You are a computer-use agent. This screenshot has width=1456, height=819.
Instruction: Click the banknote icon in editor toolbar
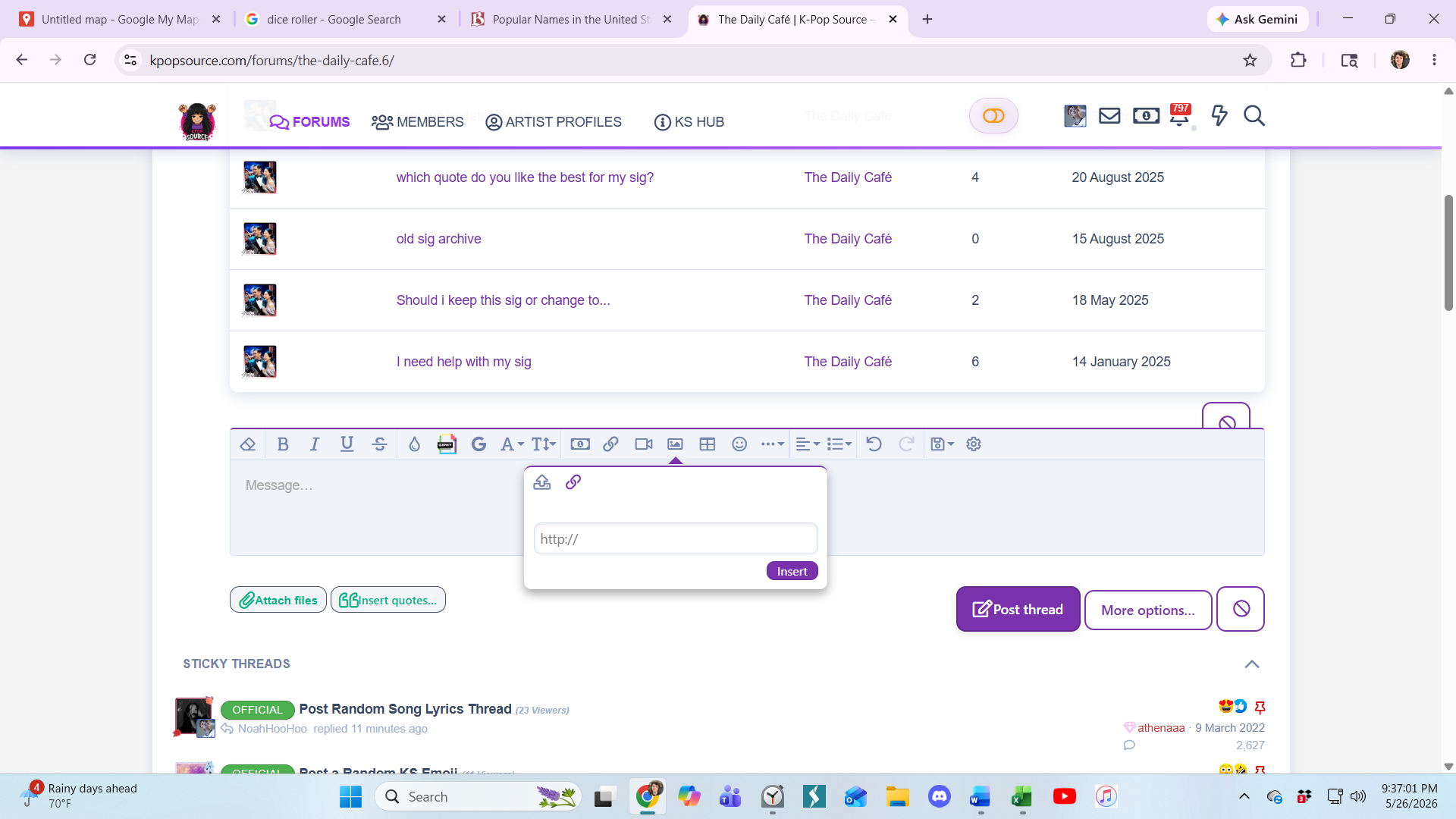[580, 444]
